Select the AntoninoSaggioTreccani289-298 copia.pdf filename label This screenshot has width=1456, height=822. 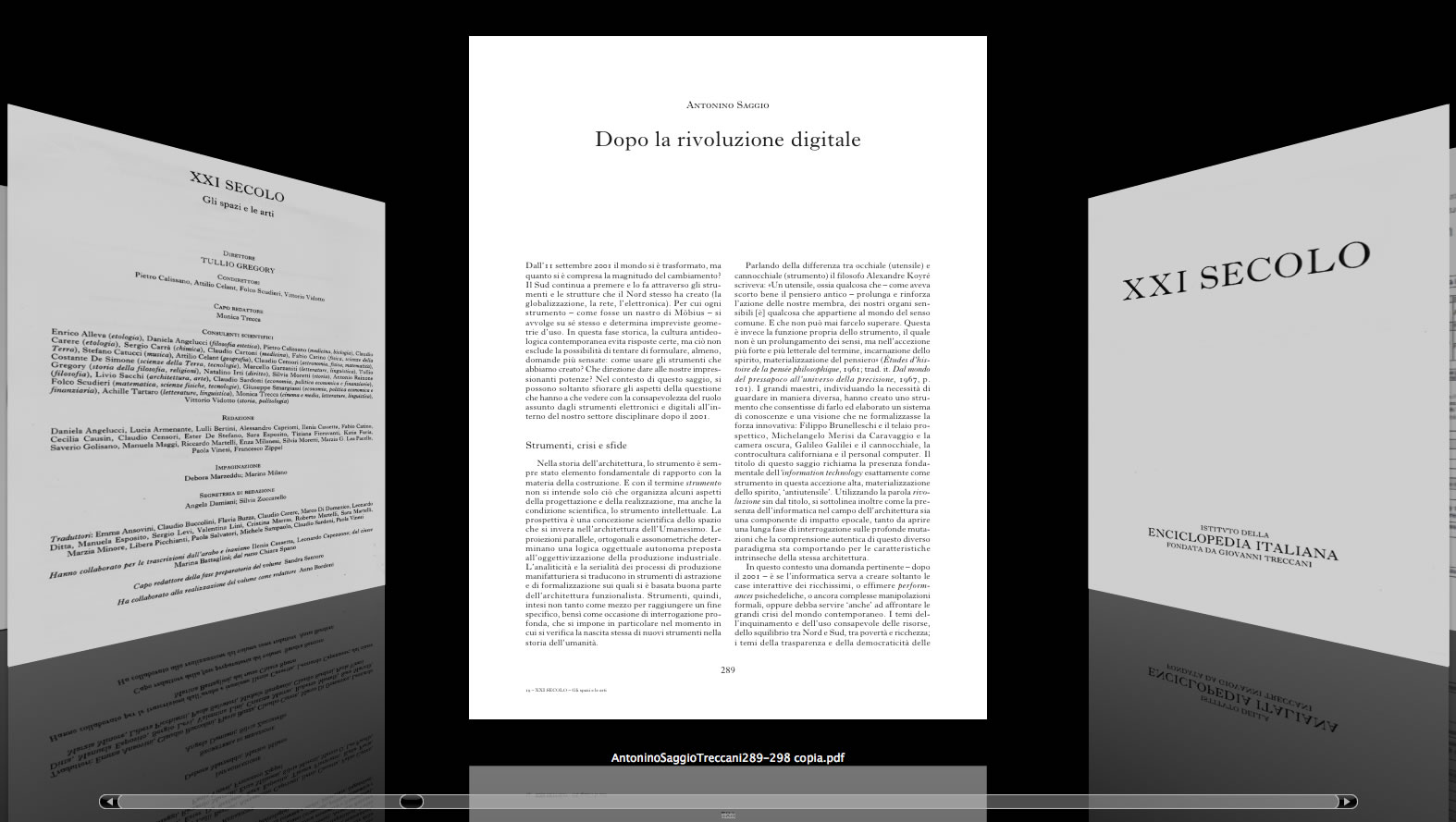728,758
